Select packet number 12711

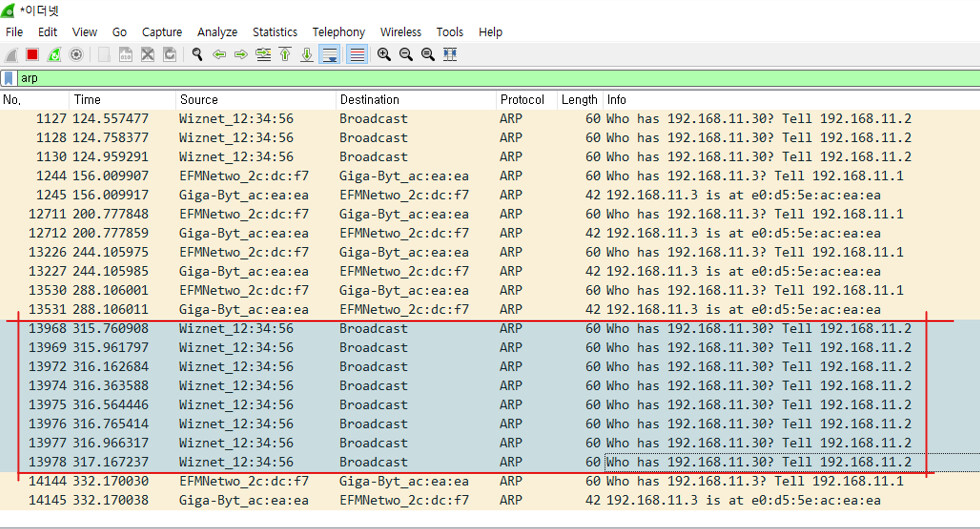[x=490, y=214]
